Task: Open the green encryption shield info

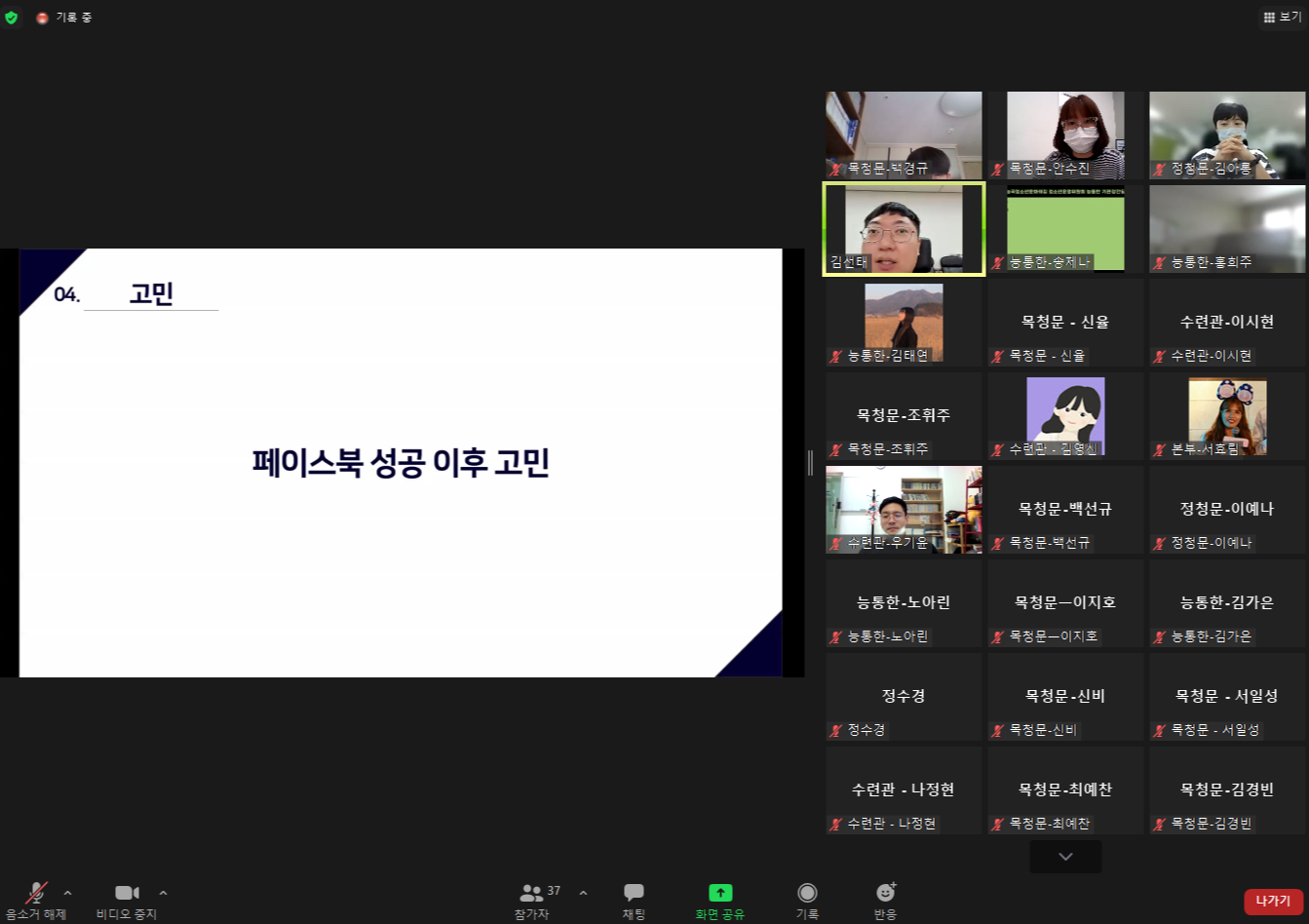Action: pyautogui.click(x=12, y=18)
